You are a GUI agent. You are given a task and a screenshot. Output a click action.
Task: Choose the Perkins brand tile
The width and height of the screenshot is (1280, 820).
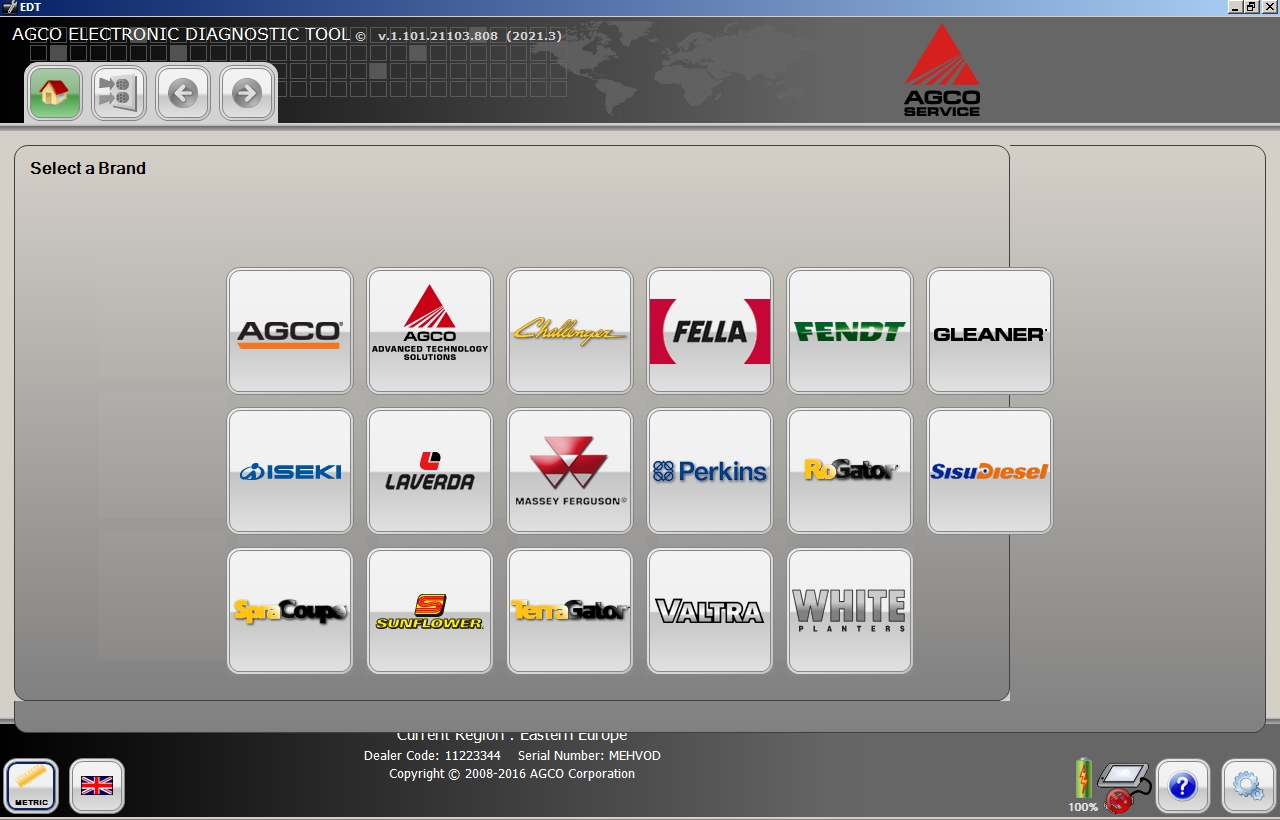click(710, 471)
